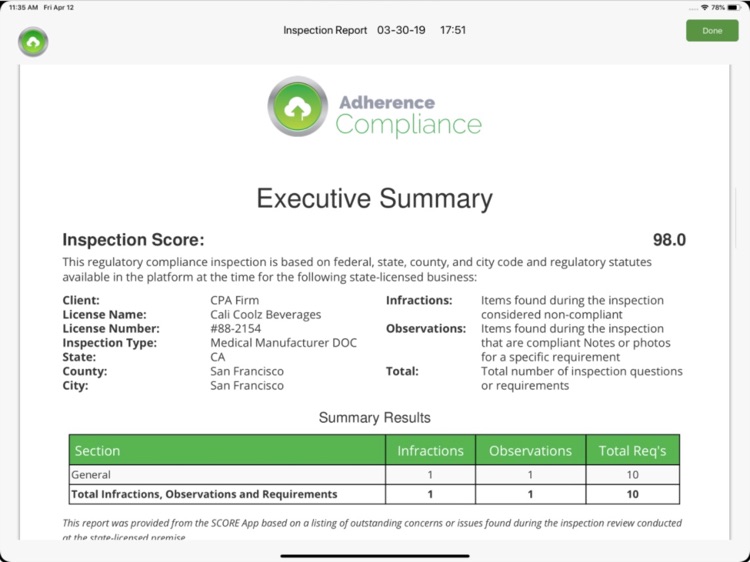Tap the Wi-Fi status icon
This screenshot has height=562, width=750.
pyautogui.click(x=704, y=8)
